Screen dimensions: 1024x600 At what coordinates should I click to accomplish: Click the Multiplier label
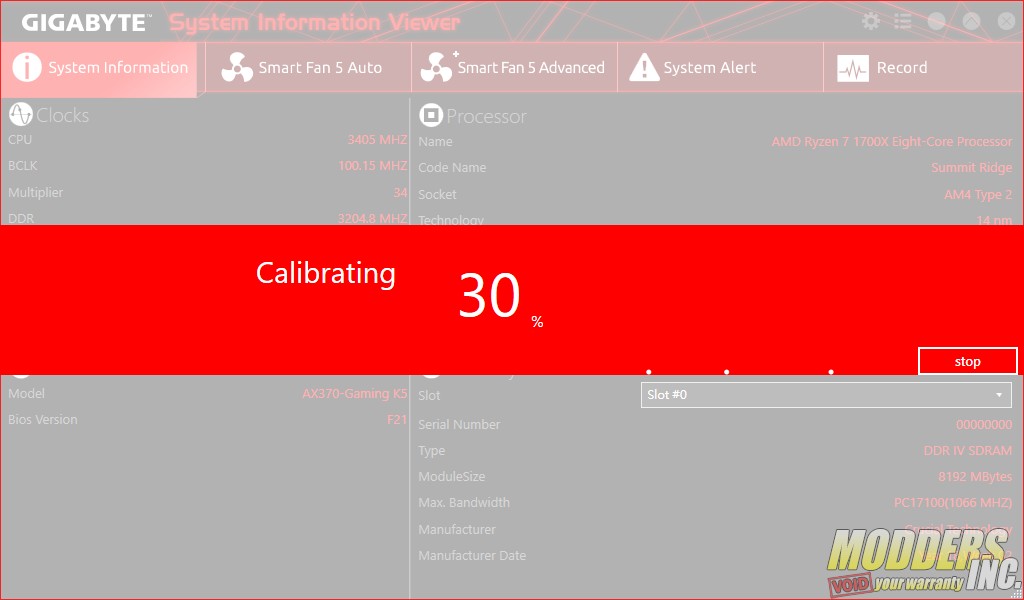pos(36,193)
